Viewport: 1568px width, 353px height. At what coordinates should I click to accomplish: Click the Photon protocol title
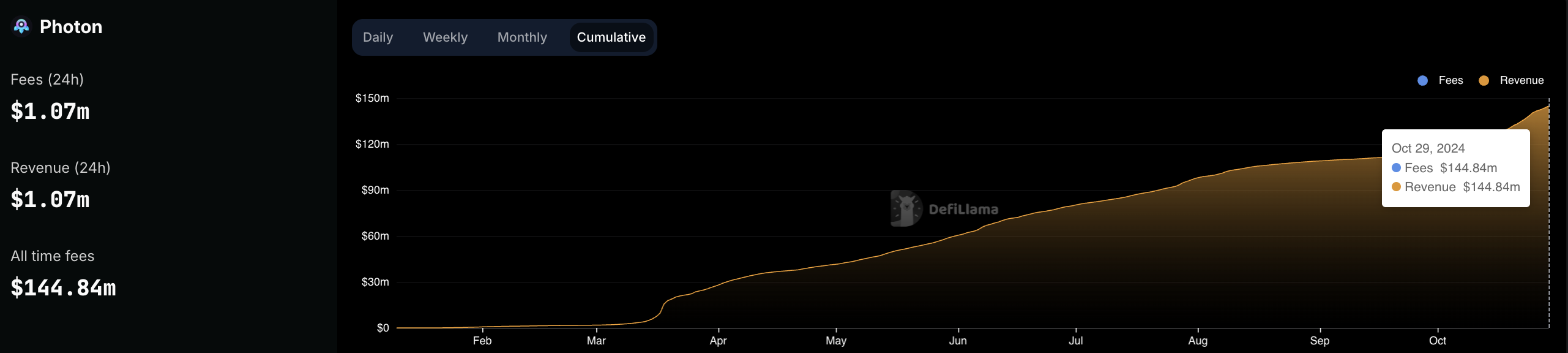[x=71, y=27]
